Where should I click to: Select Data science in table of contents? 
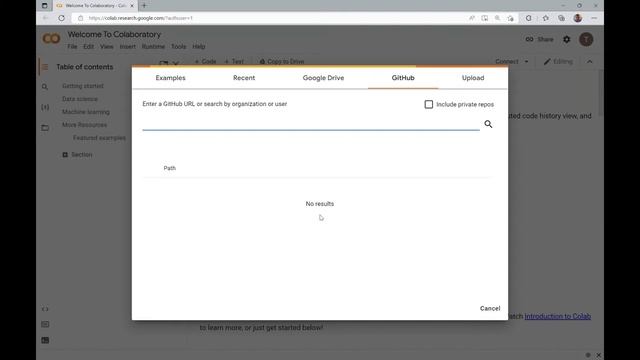click(80, 99)
